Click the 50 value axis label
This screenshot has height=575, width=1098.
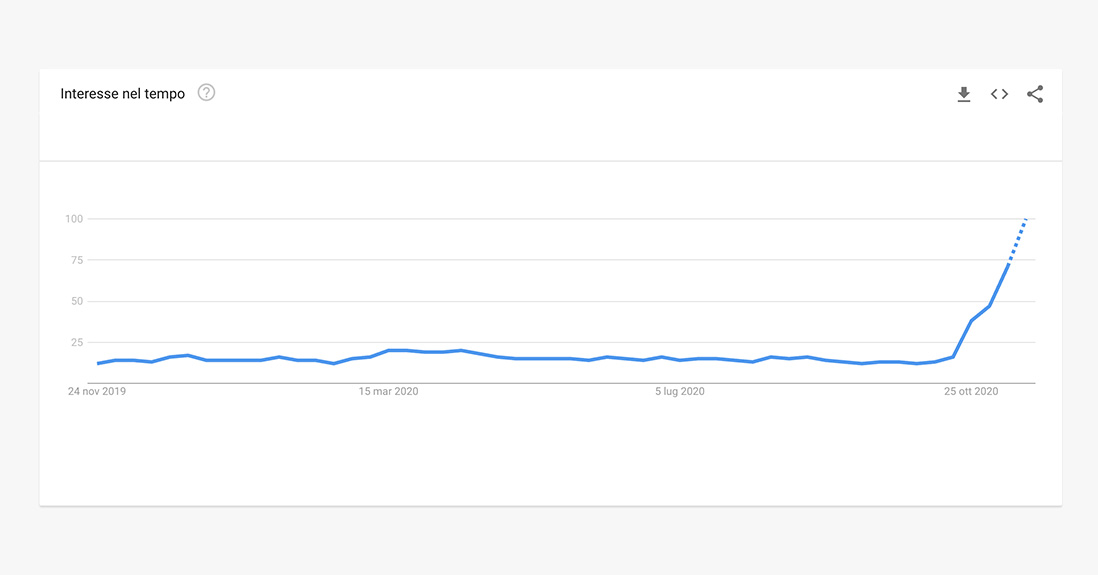(x=76, y=301)
